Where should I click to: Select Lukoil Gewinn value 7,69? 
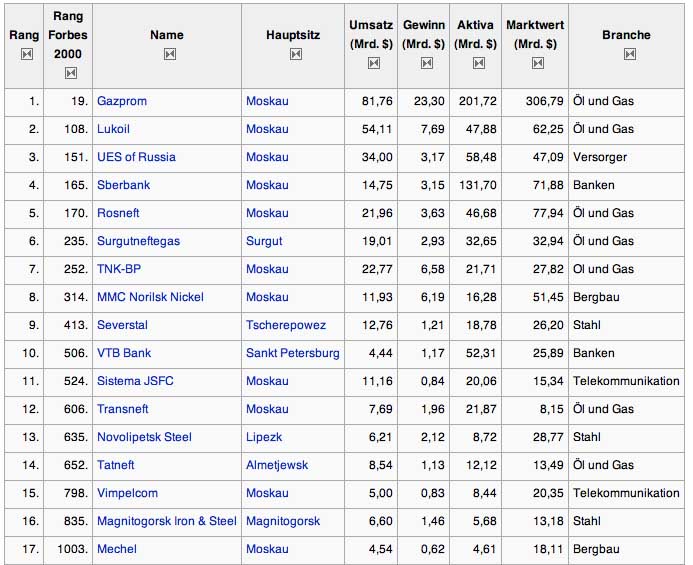coord(432,129)
